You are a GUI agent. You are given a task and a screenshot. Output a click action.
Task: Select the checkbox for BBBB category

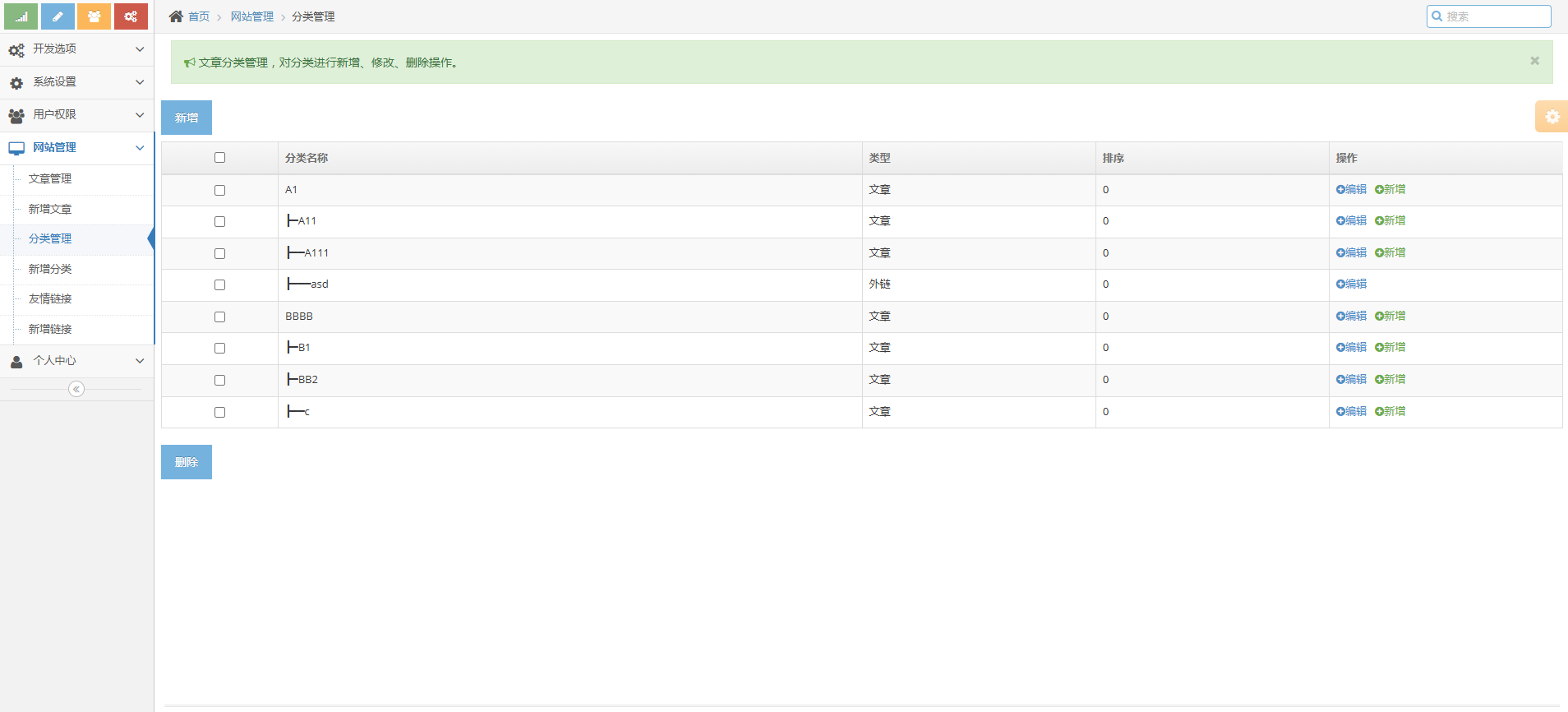click(219, 317)
